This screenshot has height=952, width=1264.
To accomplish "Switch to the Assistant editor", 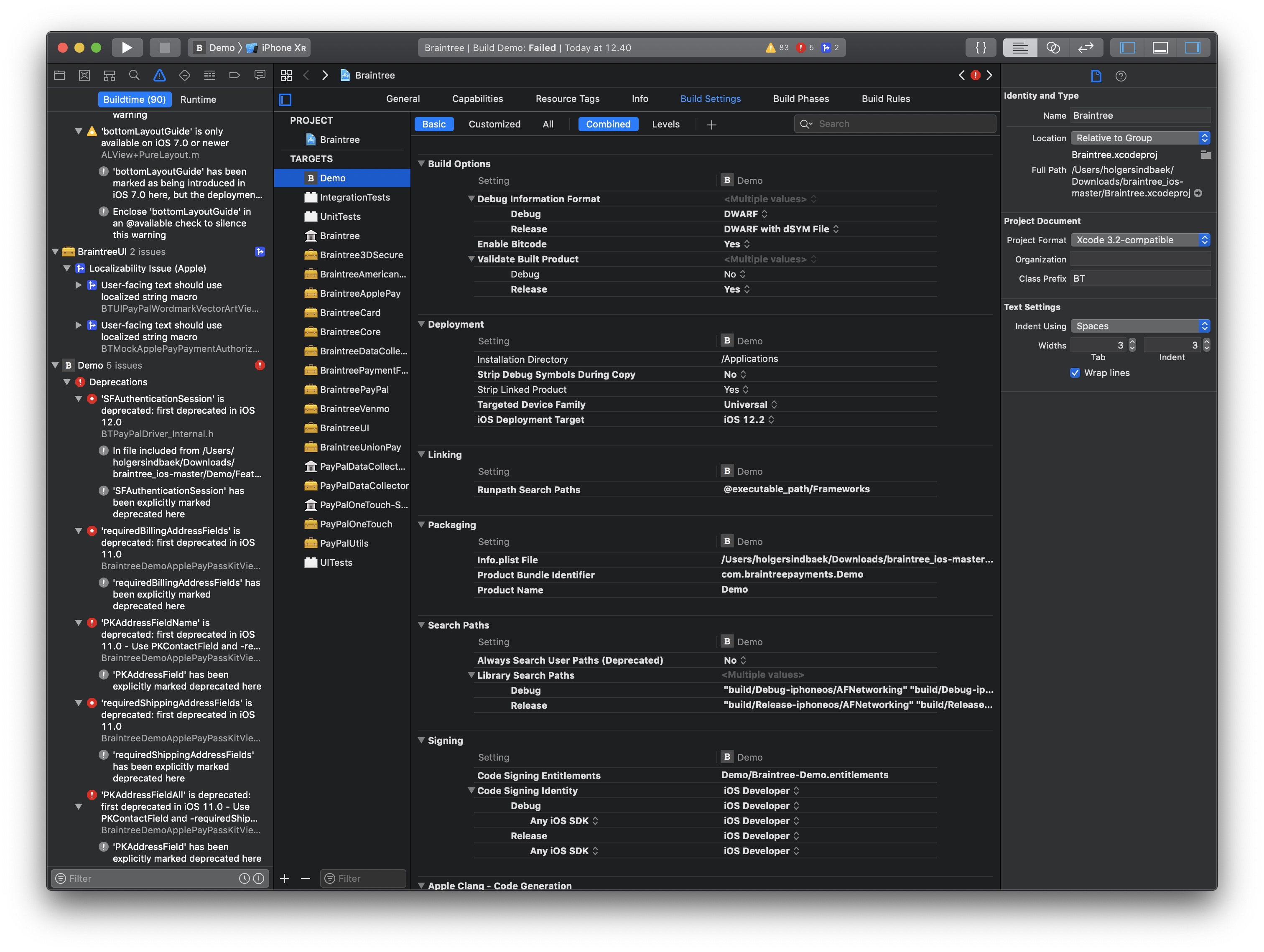I will pos(1053,47).
